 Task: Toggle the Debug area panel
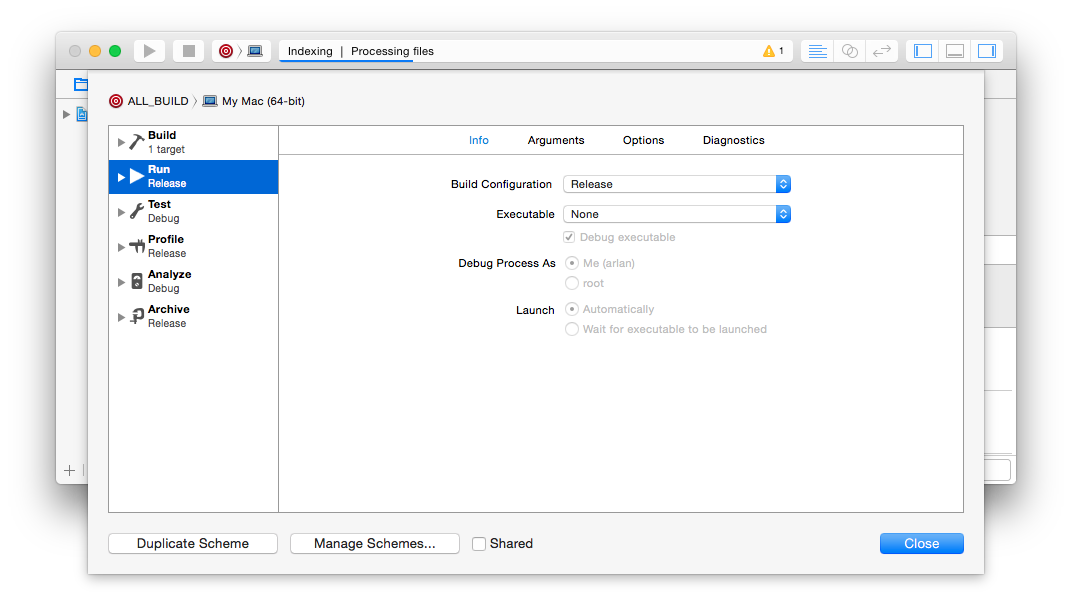point(955,51)
